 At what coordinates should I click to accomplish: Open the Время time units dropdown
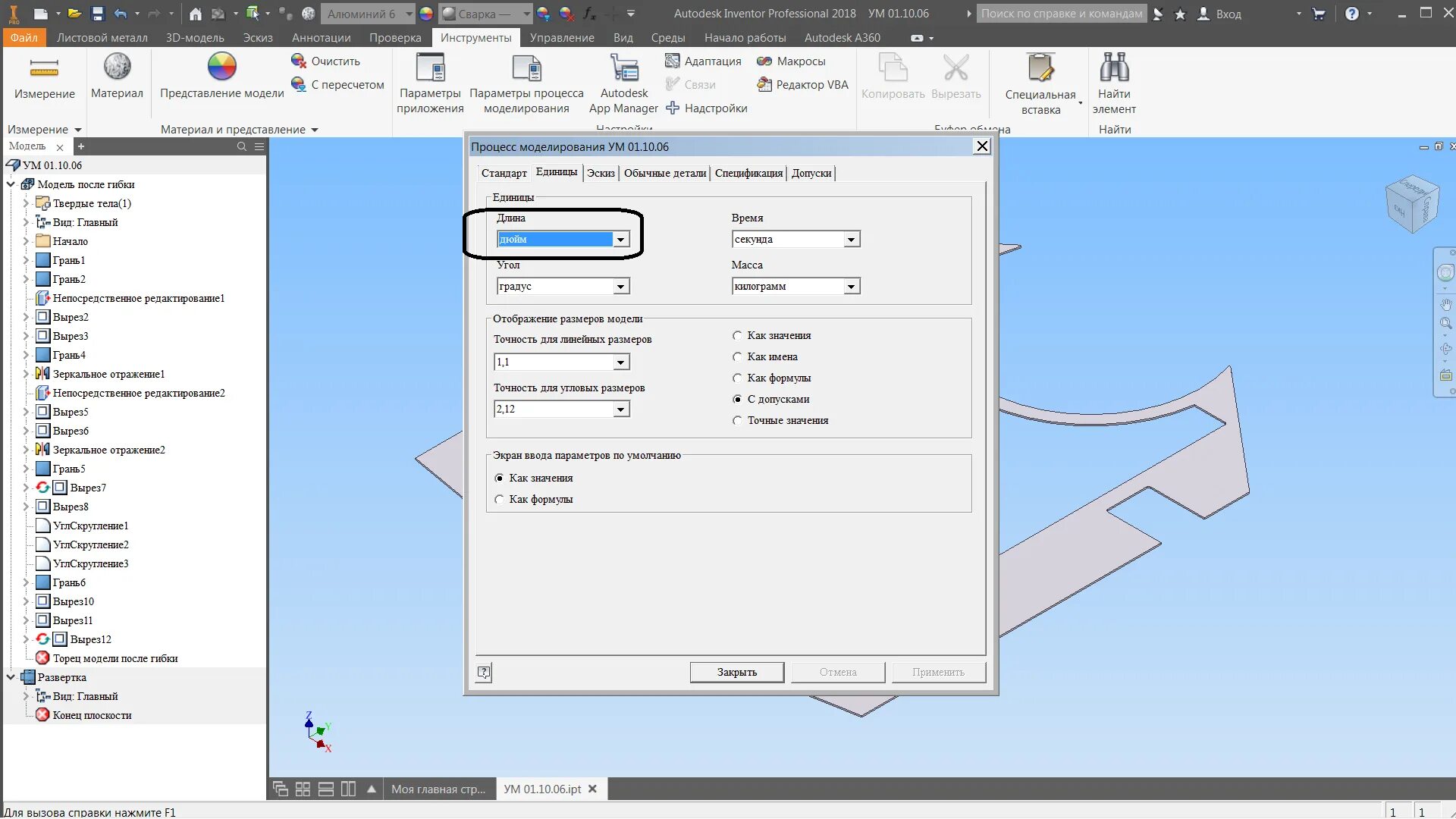tap(851, 240)
